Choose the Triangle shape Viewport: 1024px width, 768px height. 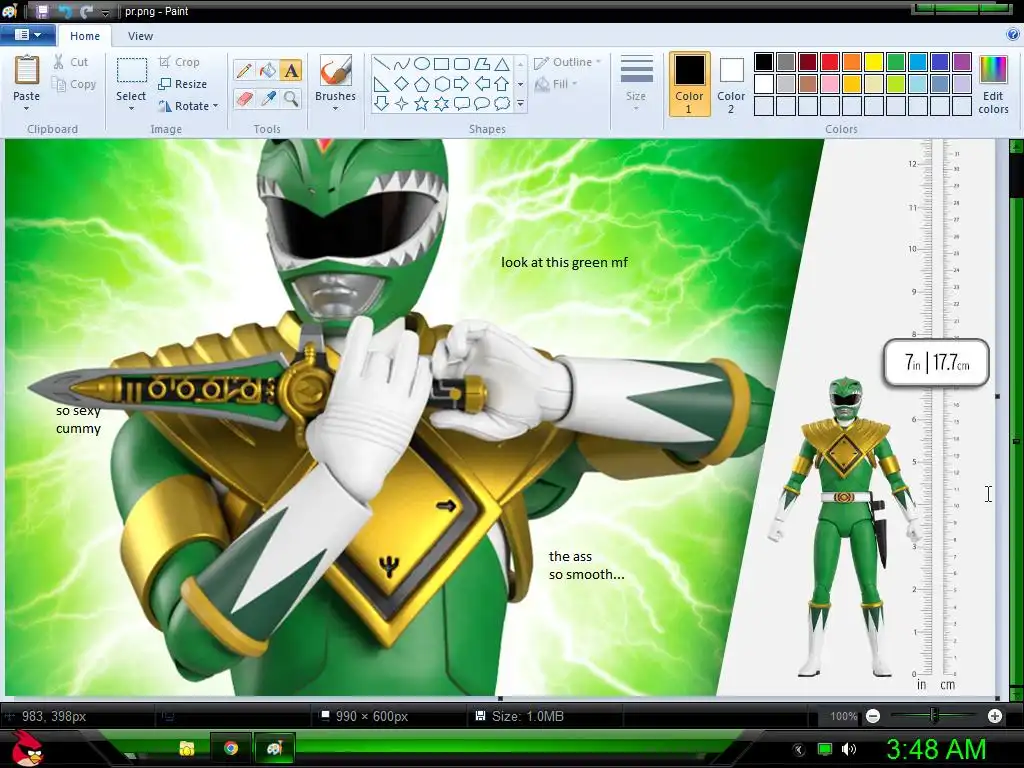[x=502, y=64]
